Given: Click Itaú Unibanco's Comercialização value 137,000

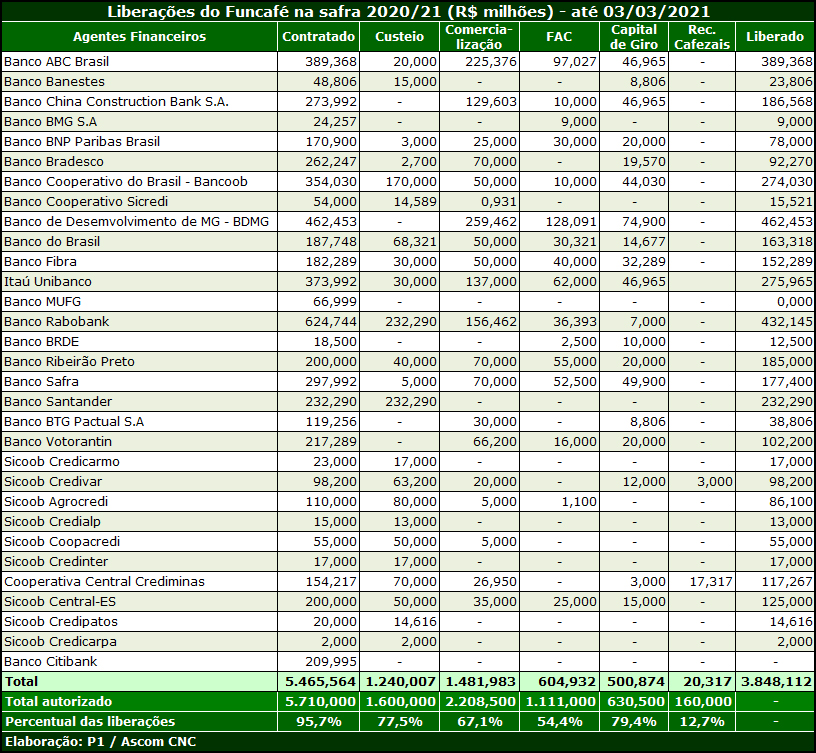Looking at the screenshot, I should (491, 282).
